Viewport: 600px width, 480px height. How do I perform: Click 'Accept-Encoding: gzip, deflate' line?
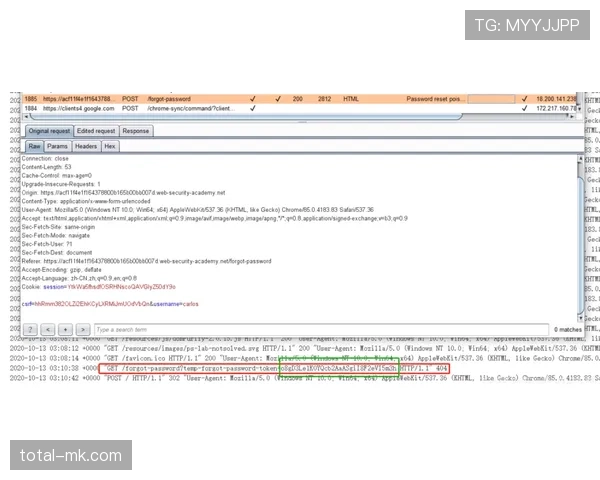[61, 269]
